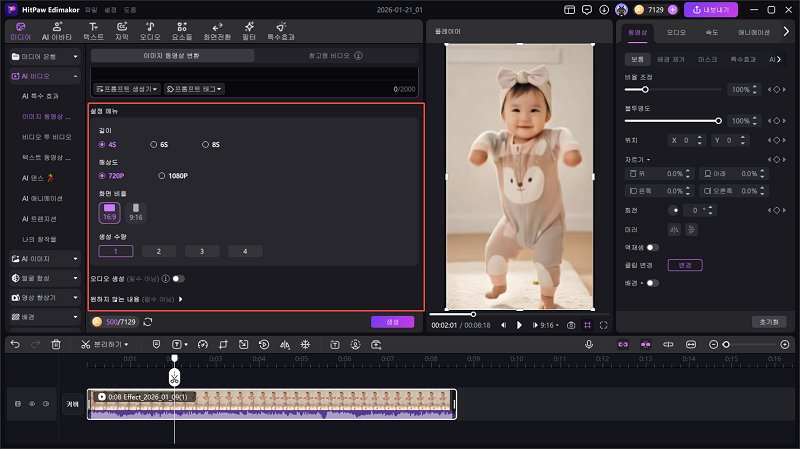Image resolution: width=800 pixels, height=449 pixels.
Task: Click the purple Generate button
Action: click(392, 322)
